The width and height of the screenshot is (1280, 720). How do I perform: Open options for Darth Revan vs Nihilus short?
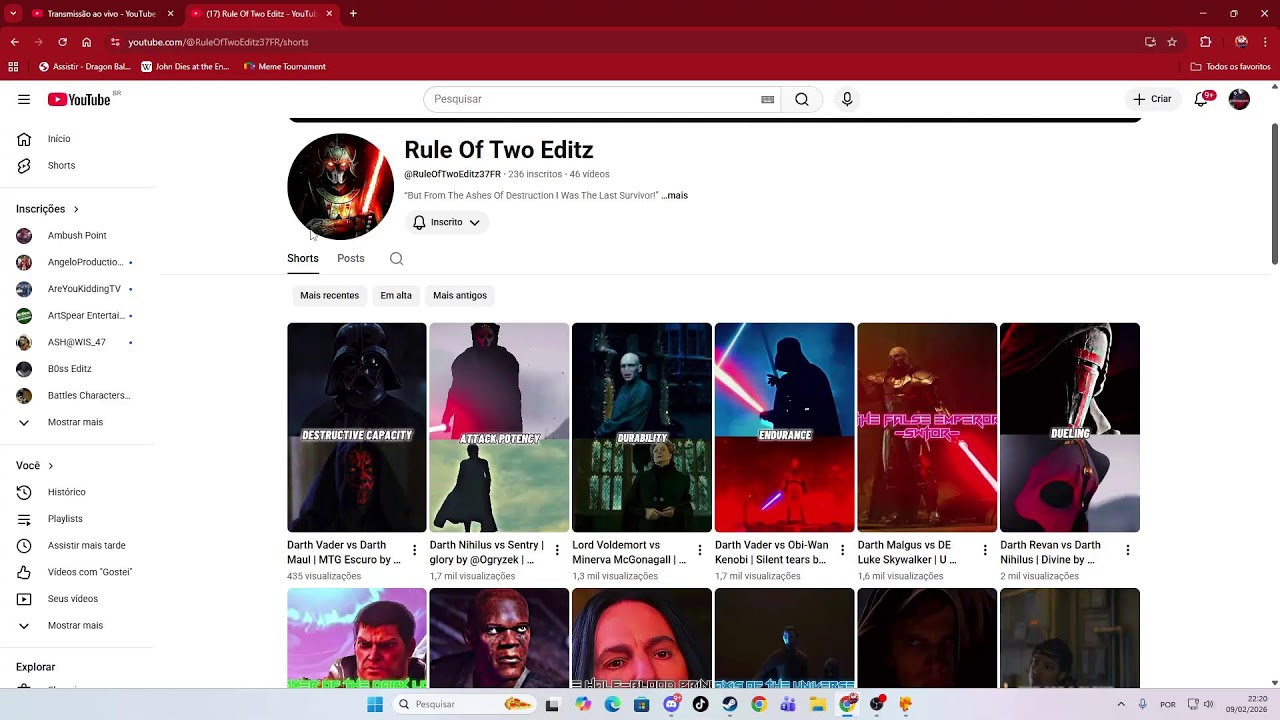coord(1127,550)
